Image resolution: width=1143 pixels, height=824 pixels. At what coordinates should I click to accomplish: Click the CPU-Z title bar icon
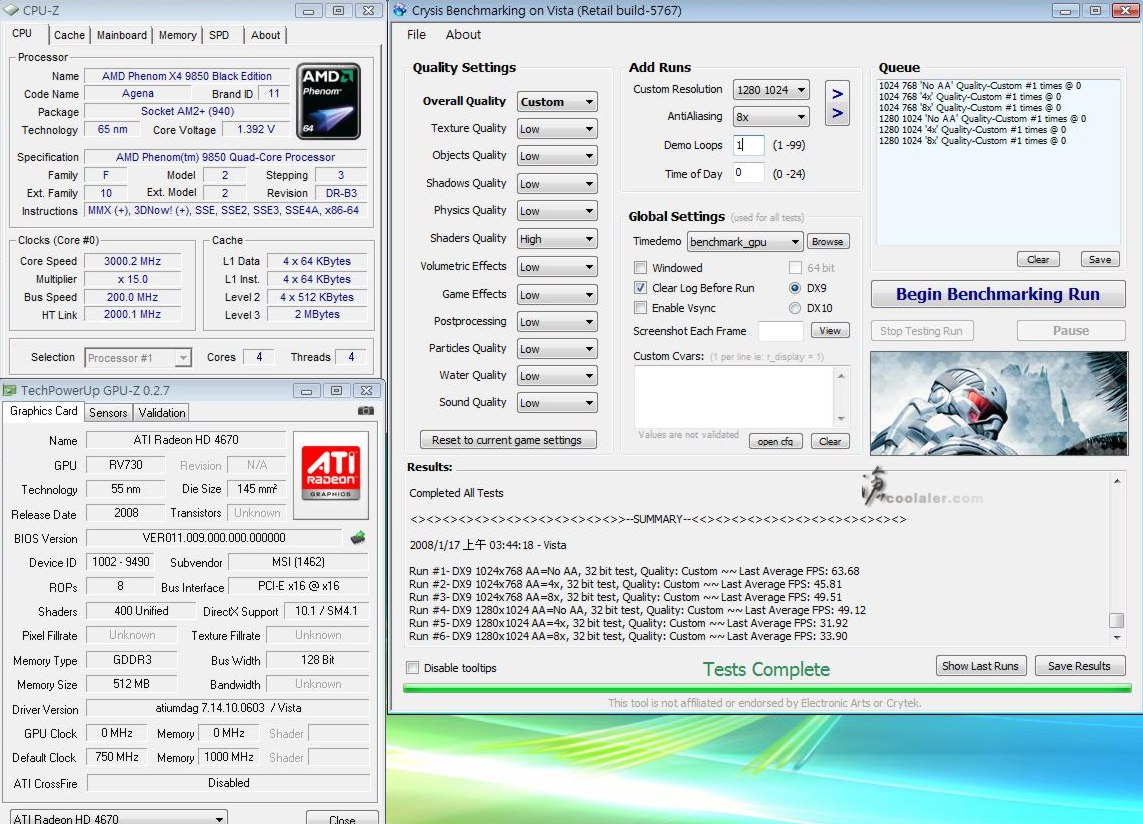tap(11, 10)
